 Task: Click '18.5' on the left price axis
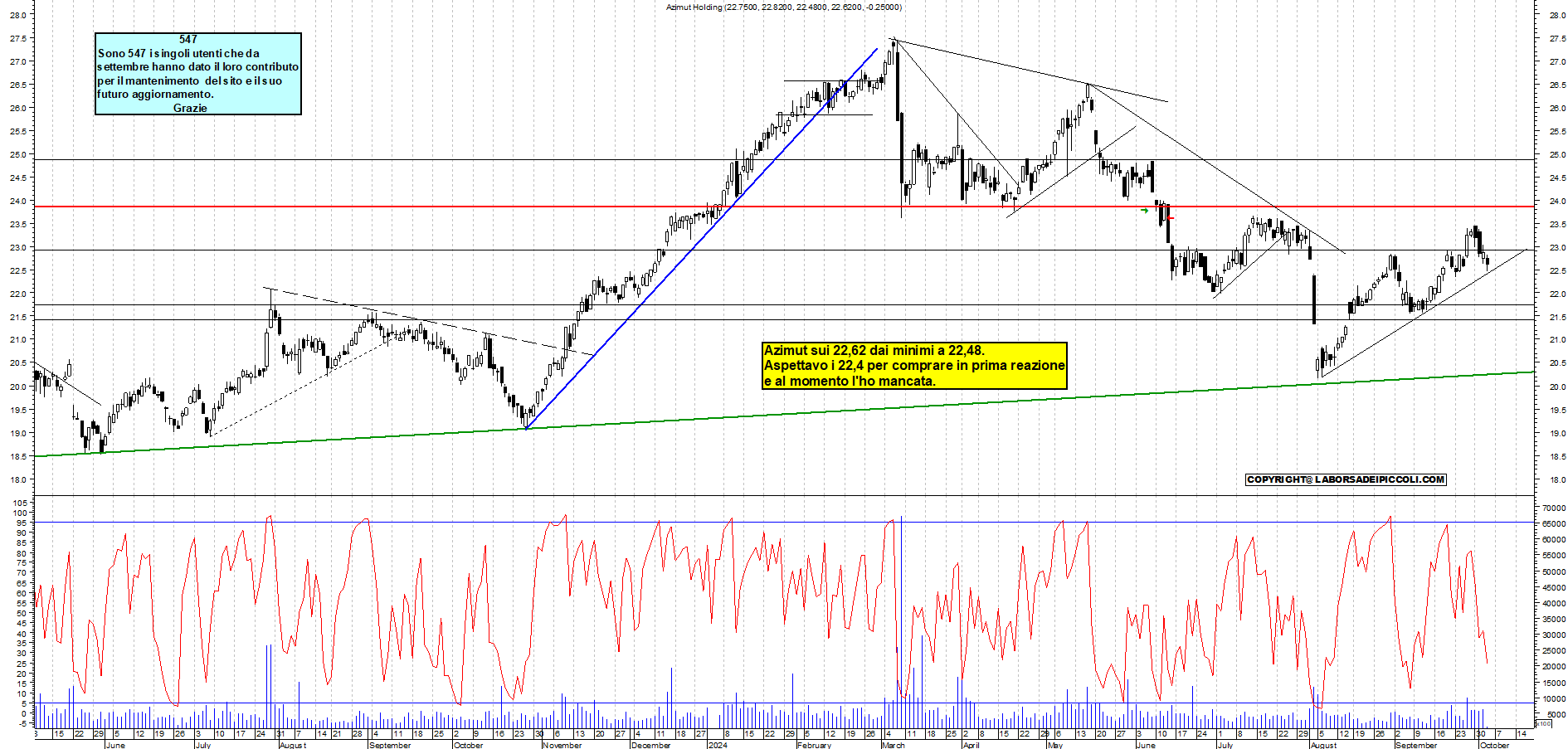pyautogui.click(x=19, y=456)
